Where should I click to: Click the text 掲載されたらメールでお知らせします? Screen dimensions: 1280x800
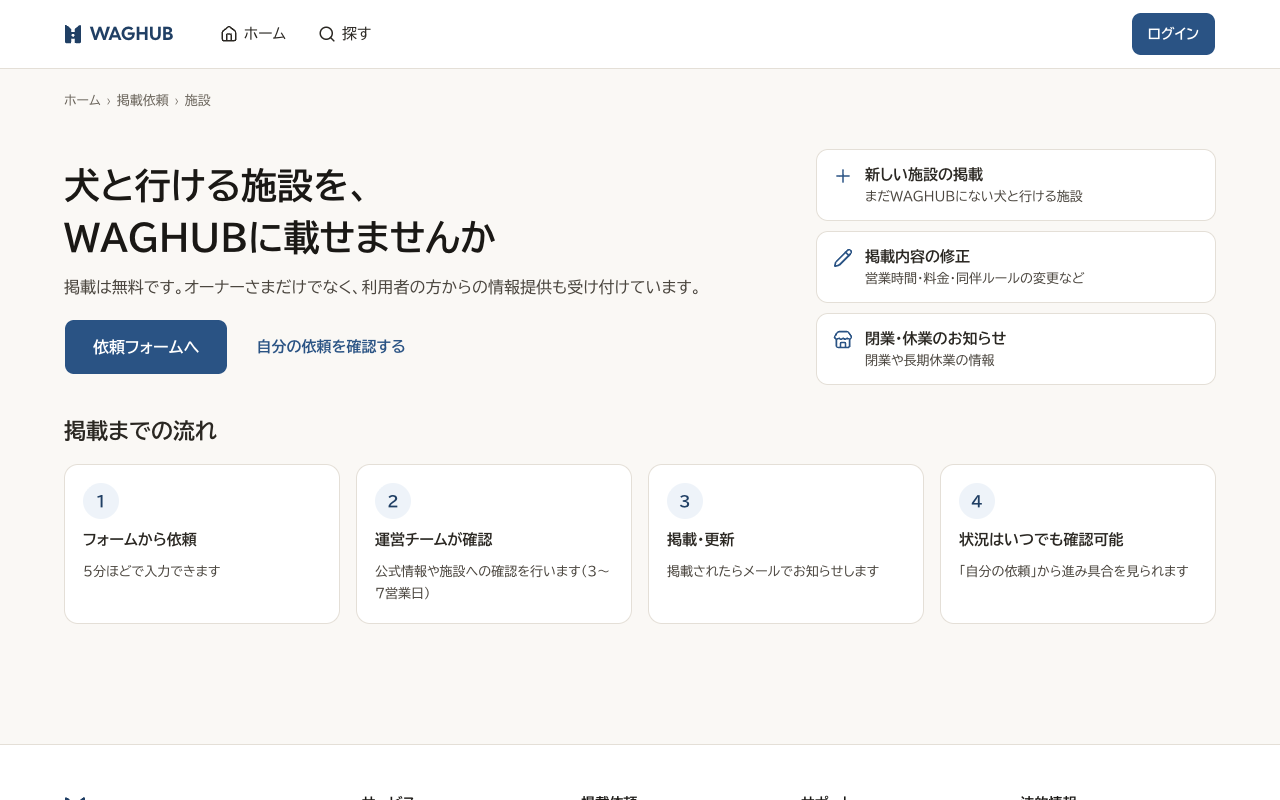tap(773, 571)
